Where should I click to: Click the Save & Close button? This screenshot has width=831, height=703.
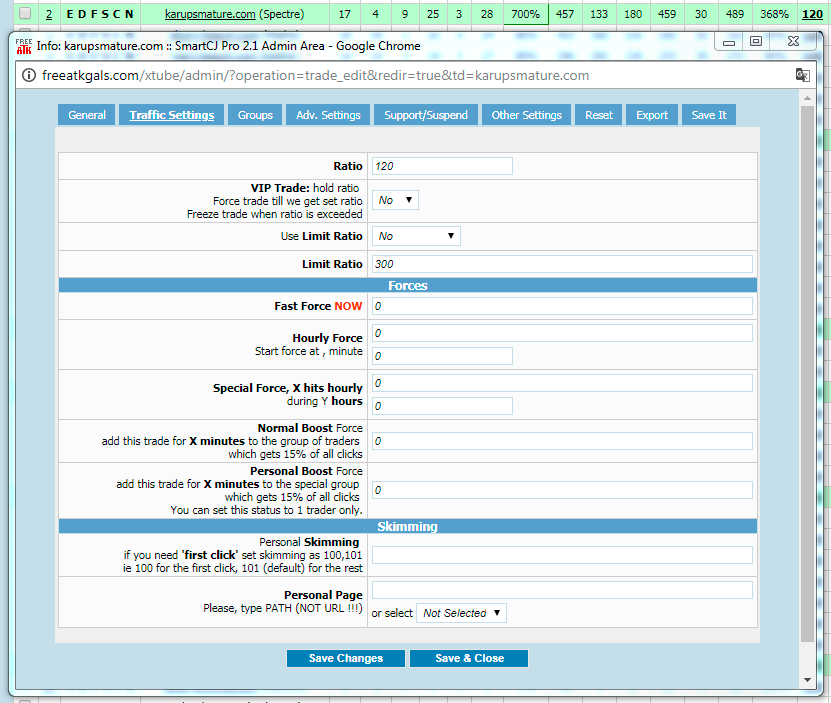coord(469,658)
